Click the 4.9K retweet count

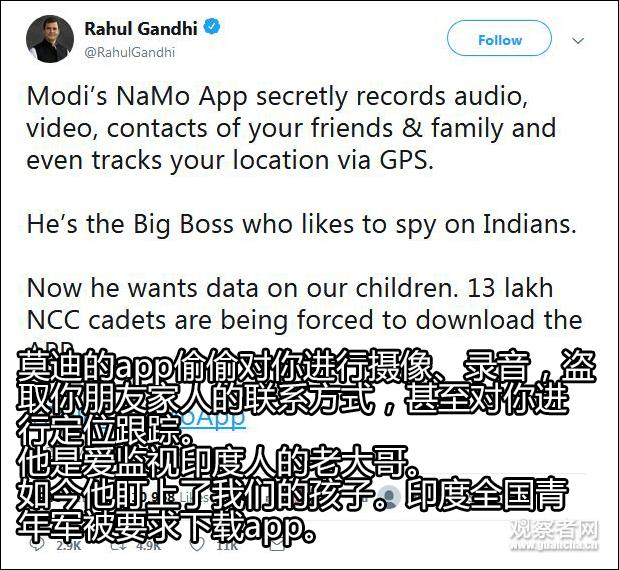pyautogui.click(x=148, y=547)
